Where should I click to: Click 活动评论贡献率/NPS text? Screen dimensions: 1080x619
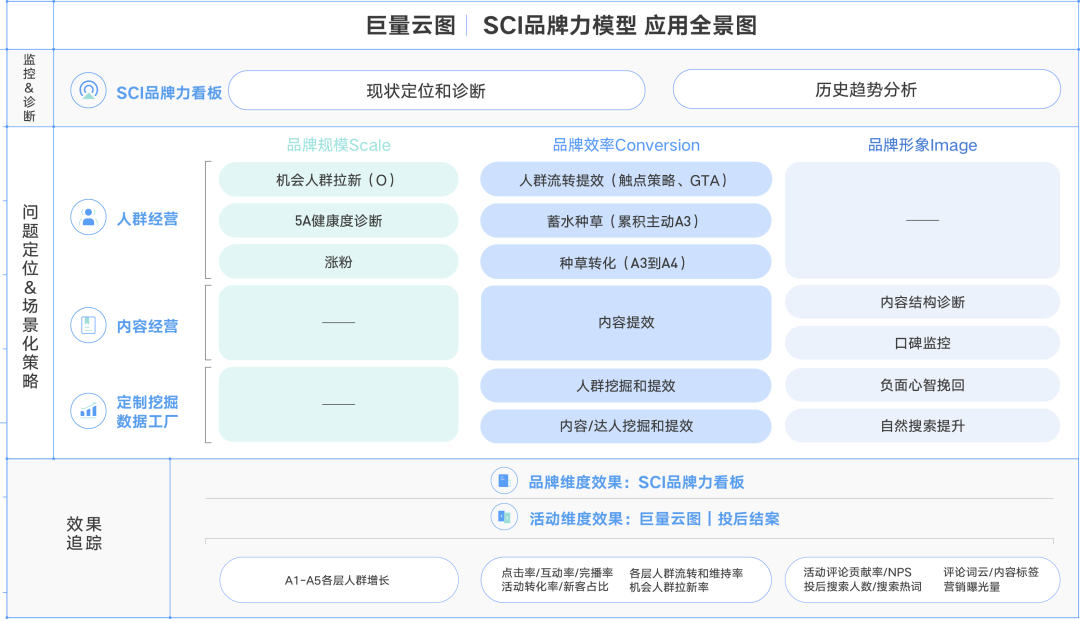(858, 572)
